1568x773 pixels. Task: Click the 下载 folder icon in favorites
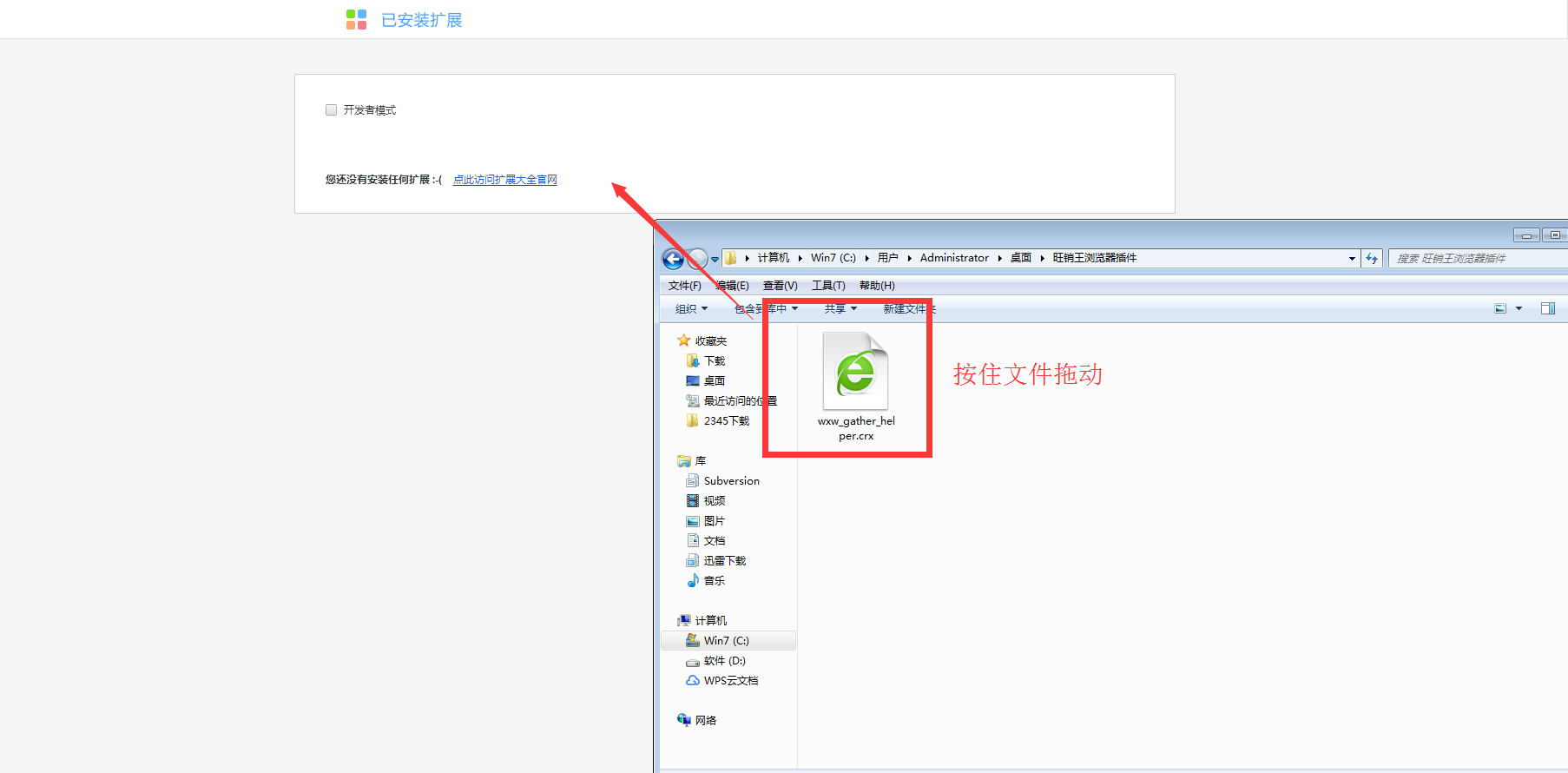(693, 360)
